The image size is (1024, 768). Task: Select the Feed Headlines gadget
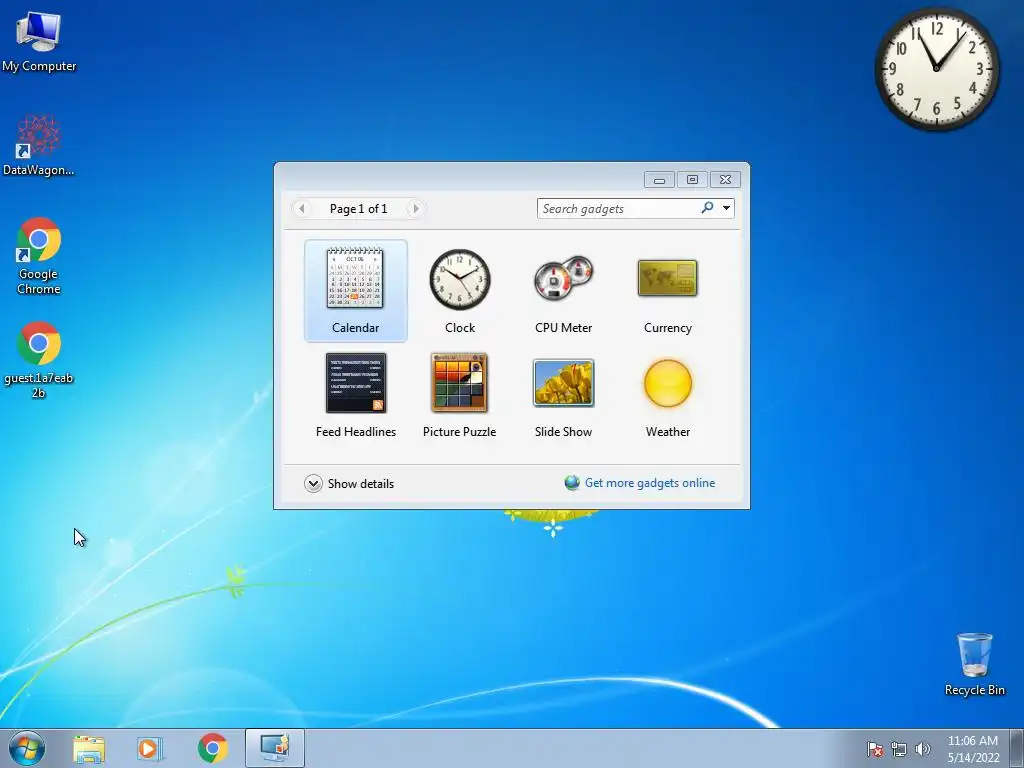(356, 395)
